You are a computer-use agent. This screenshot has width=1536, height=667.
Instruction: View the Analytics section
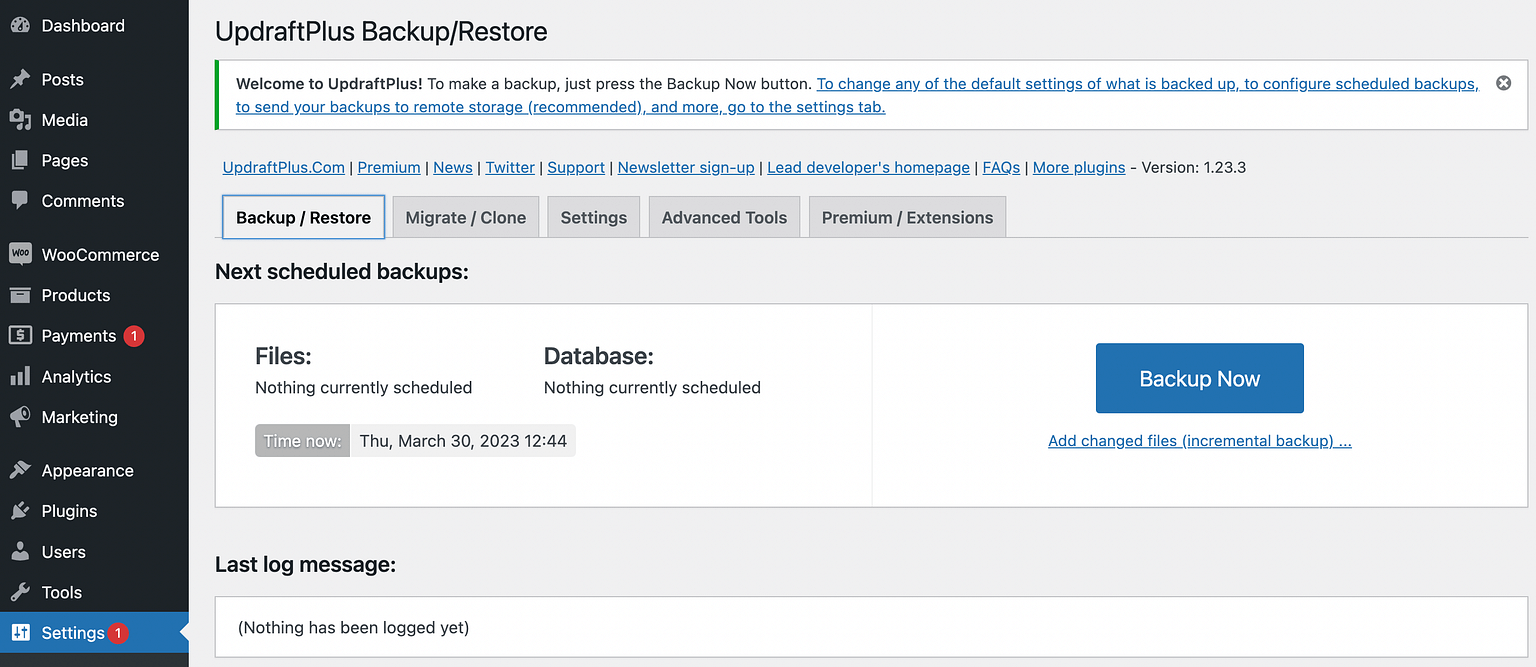coord(76,376)
